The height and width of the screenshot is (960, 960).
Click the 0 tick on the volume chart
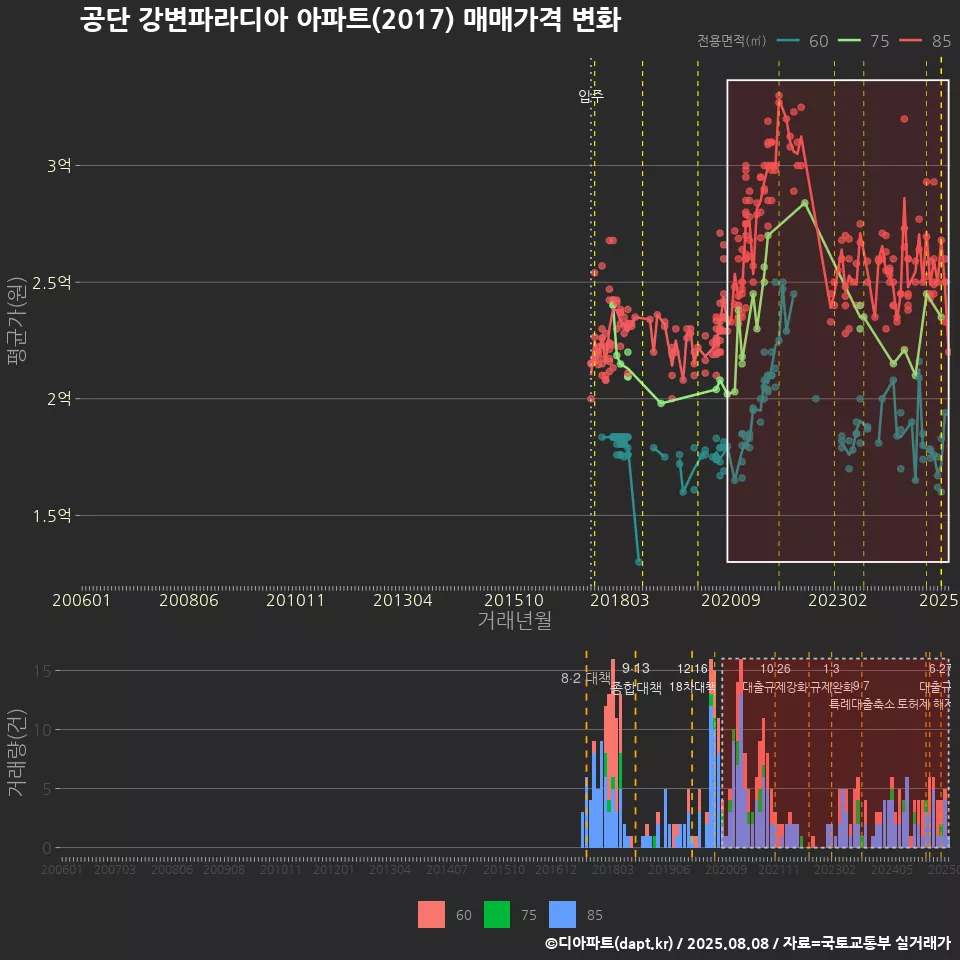47,849
